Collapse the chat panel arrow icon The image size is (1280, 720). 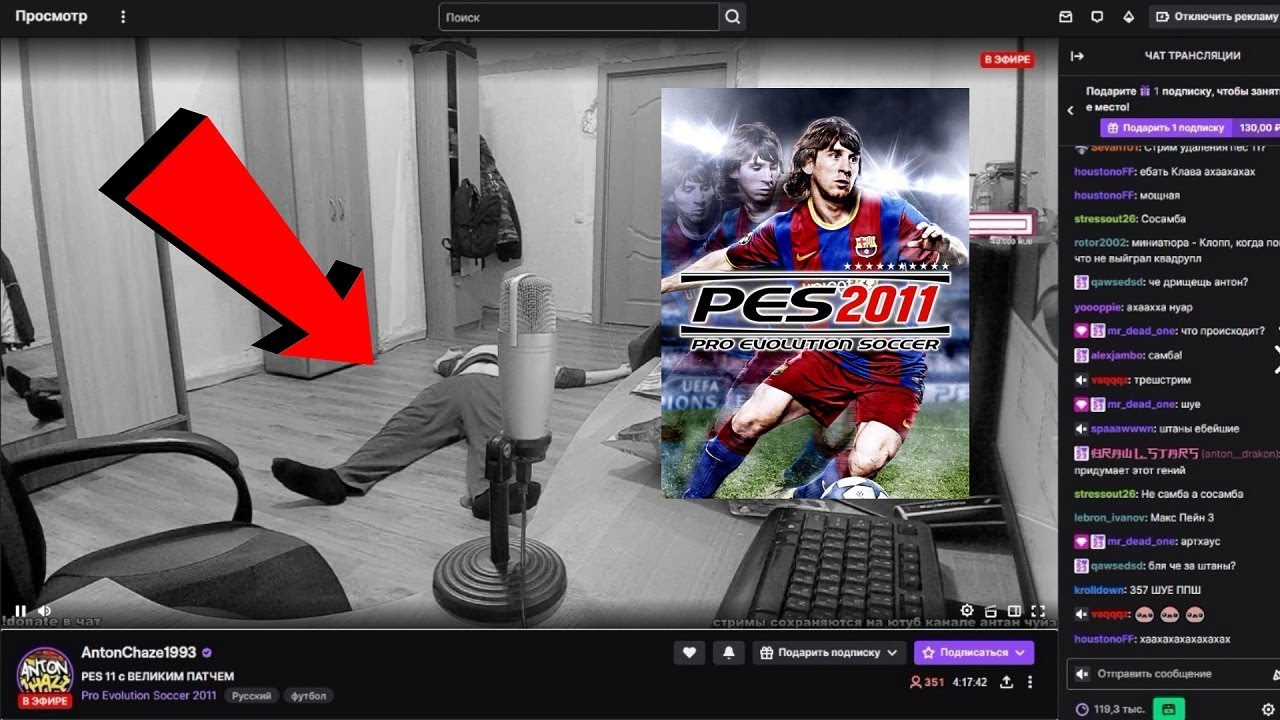tap(1077, 56)
